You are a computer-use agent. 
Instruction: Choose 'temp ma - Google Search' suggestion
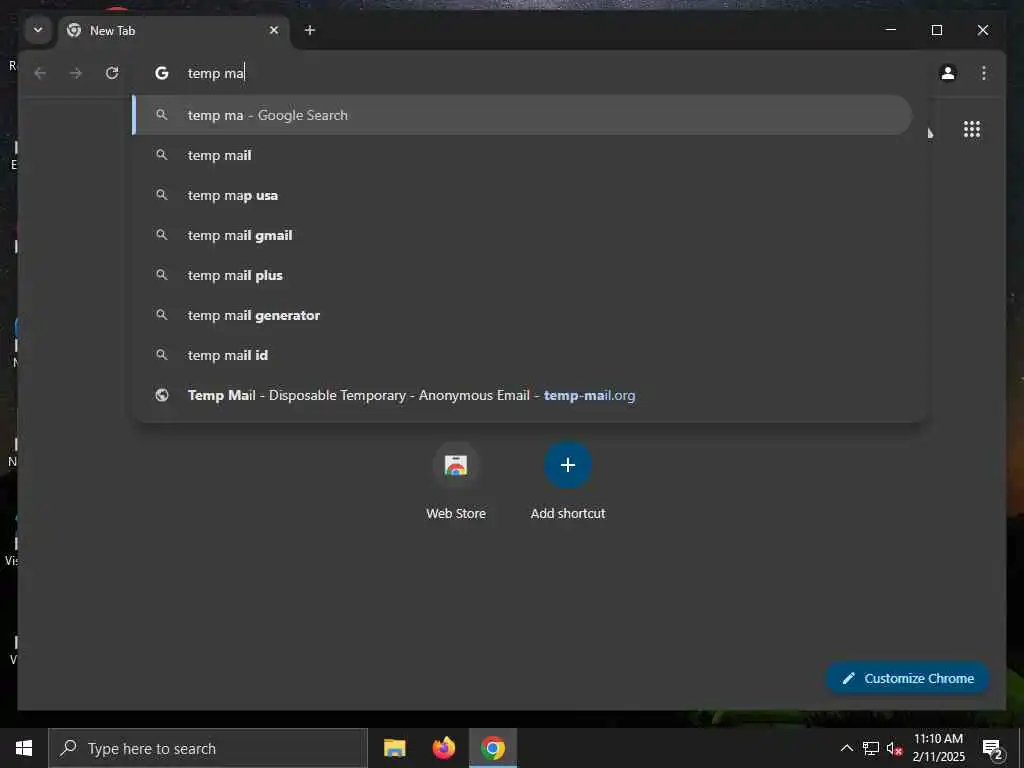pos(522,115)
